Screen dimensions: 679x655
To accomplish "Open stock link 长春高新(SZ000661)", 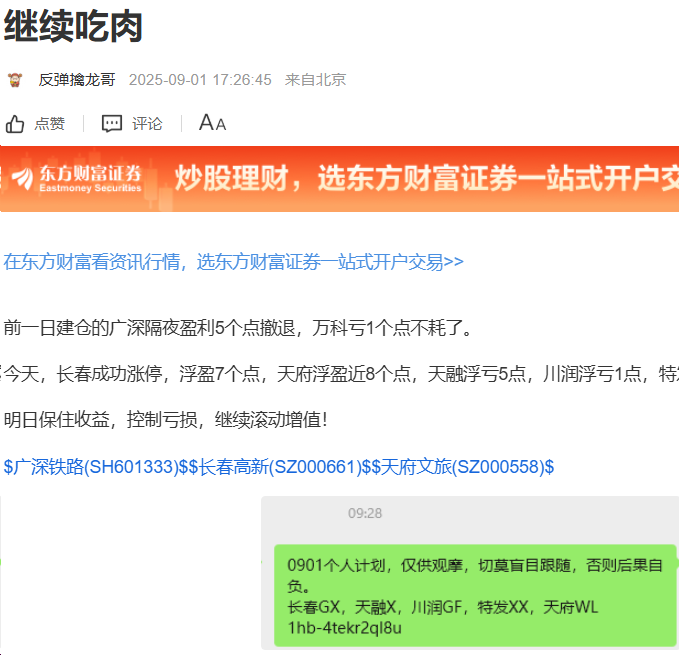I will (x=280, y=467).
